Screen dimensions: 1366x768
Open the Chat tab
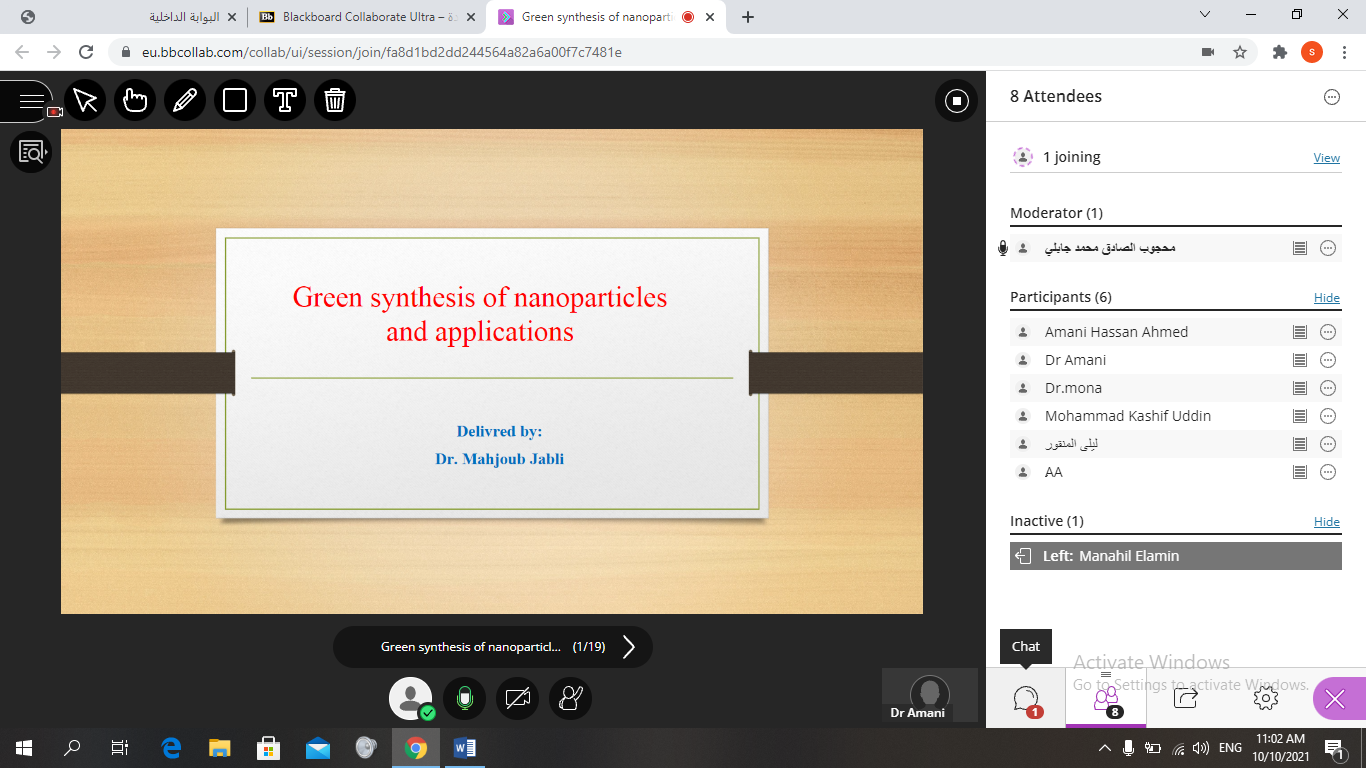coord(1026,698)
